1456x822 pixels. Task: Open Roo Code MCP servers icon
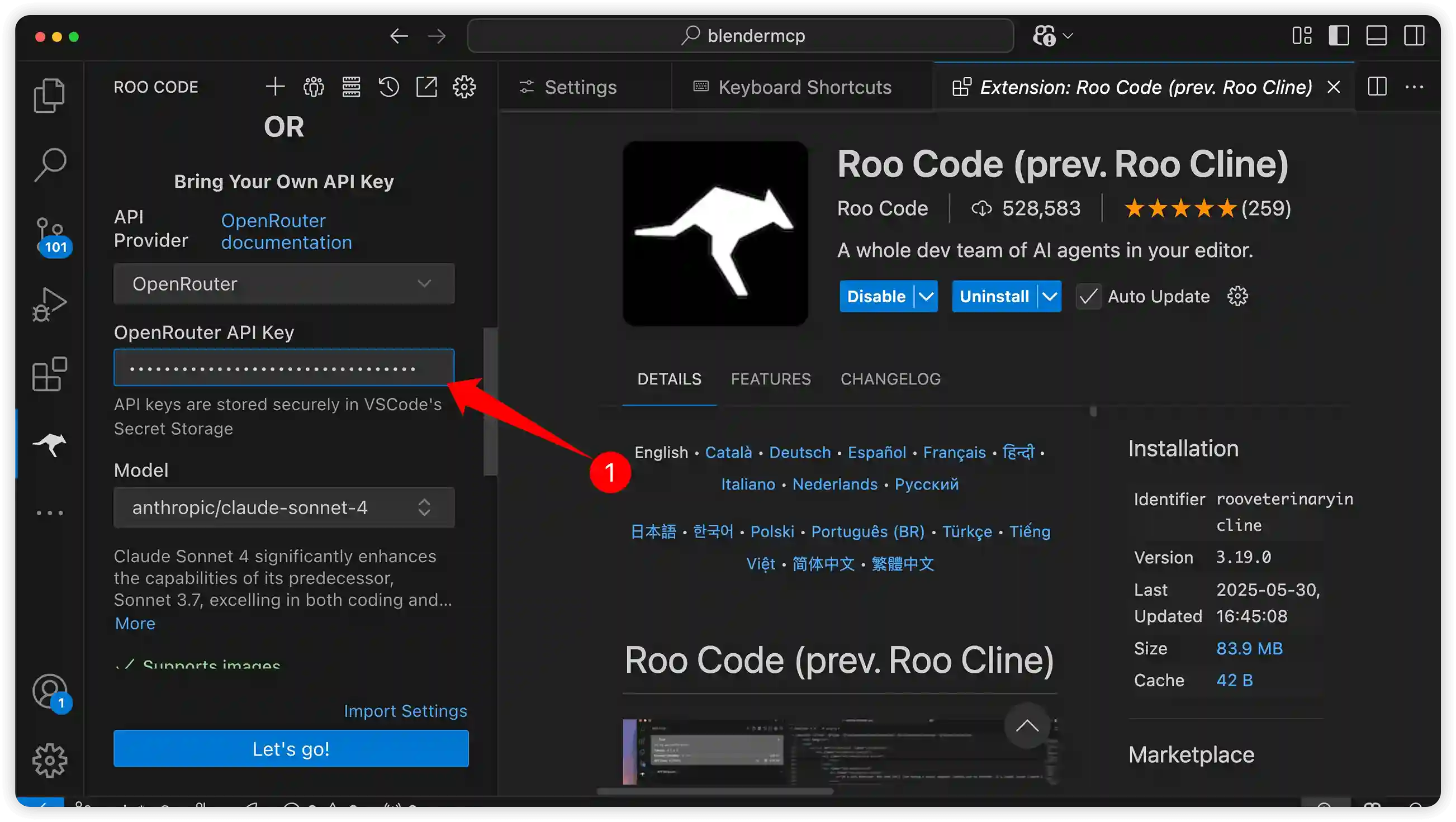(x=351, y=87)
